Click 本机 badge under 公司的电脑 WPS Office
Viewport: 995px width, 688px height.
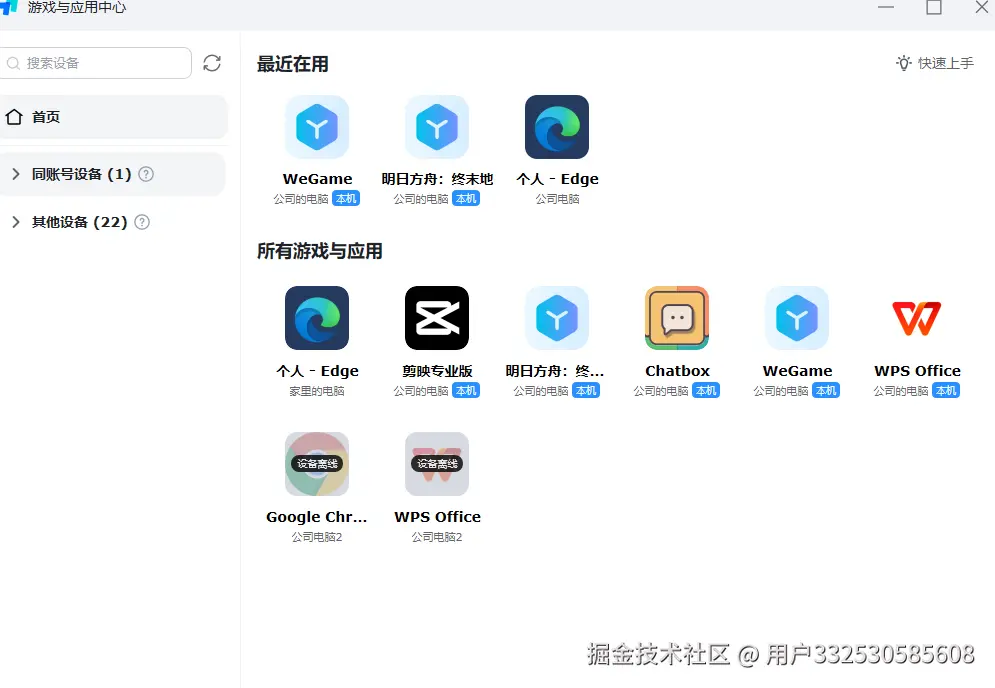pos(946,390)
